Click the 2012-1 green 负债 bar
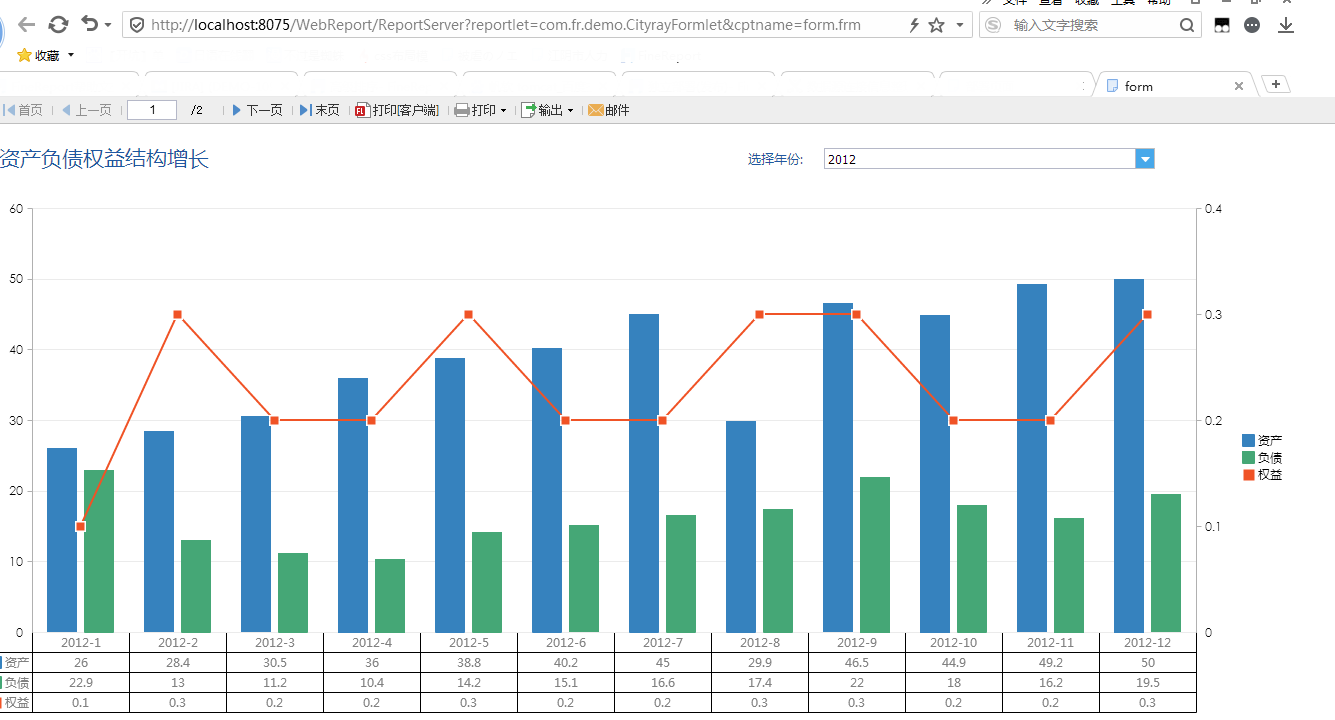Image resolution: width=1335 pixels, height=720 pixels. coord(99,551)
